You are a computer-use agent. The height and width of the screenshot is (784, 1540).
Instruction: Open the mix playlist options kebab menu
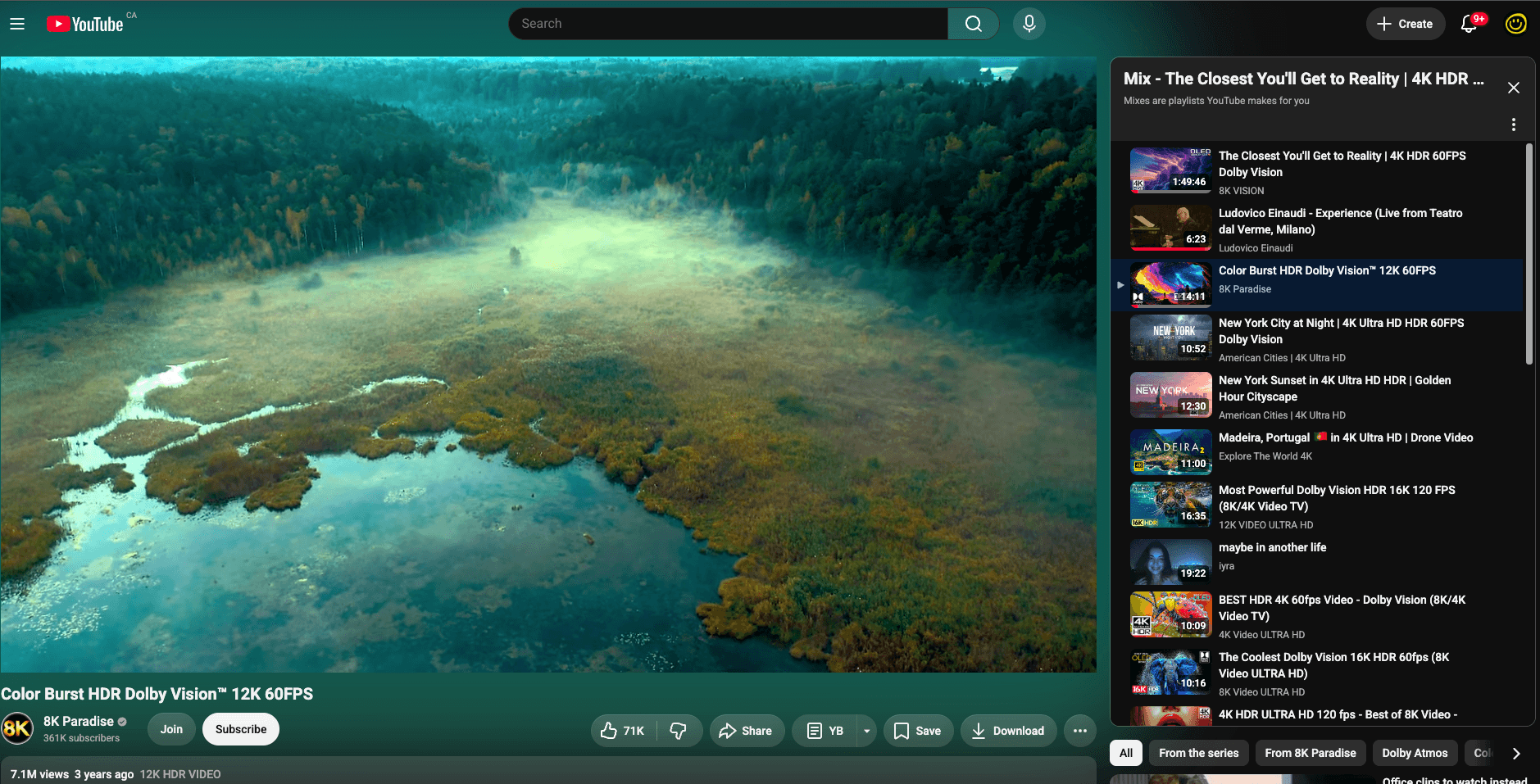point(1514,125)
